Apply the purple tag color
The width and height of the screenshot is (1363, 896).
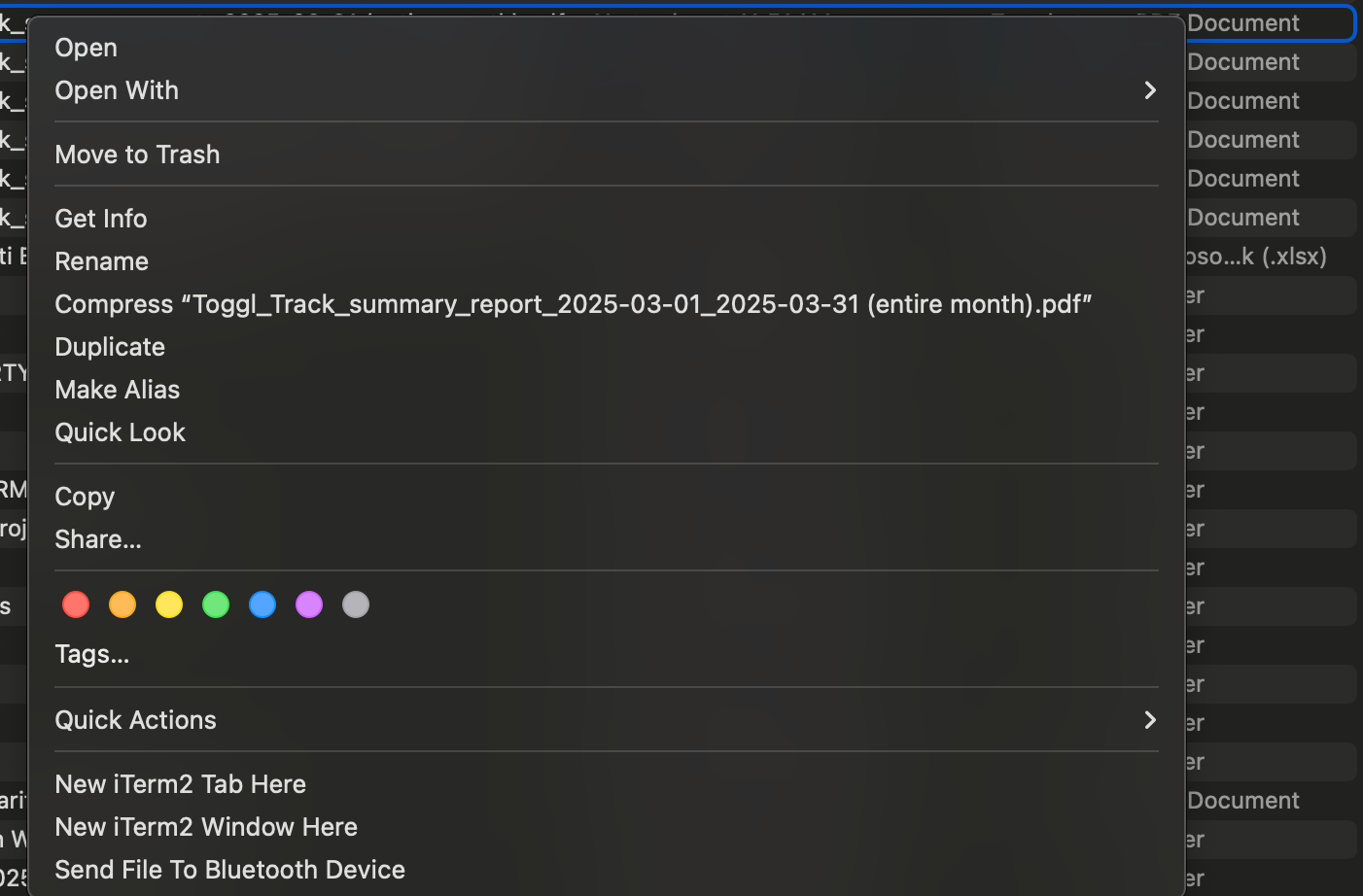pos(309,604)
